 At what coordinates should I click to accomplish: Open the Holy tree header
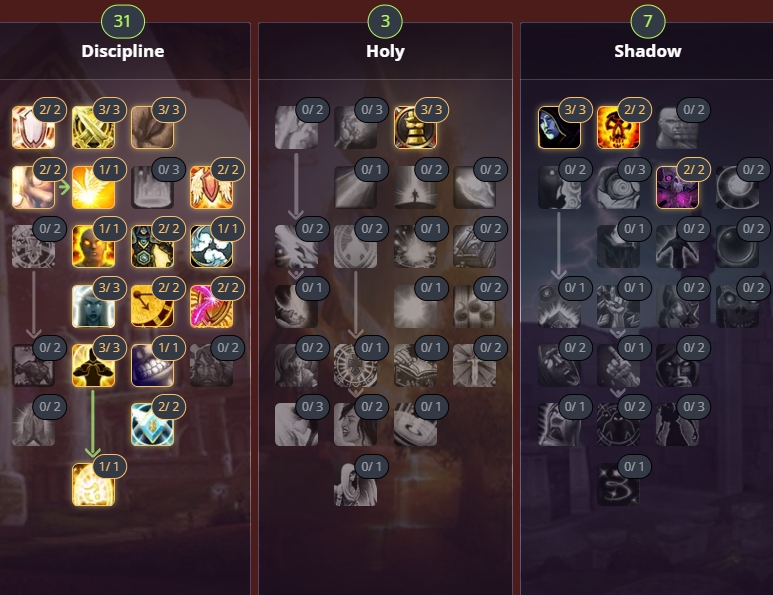[x=385, y=51]
